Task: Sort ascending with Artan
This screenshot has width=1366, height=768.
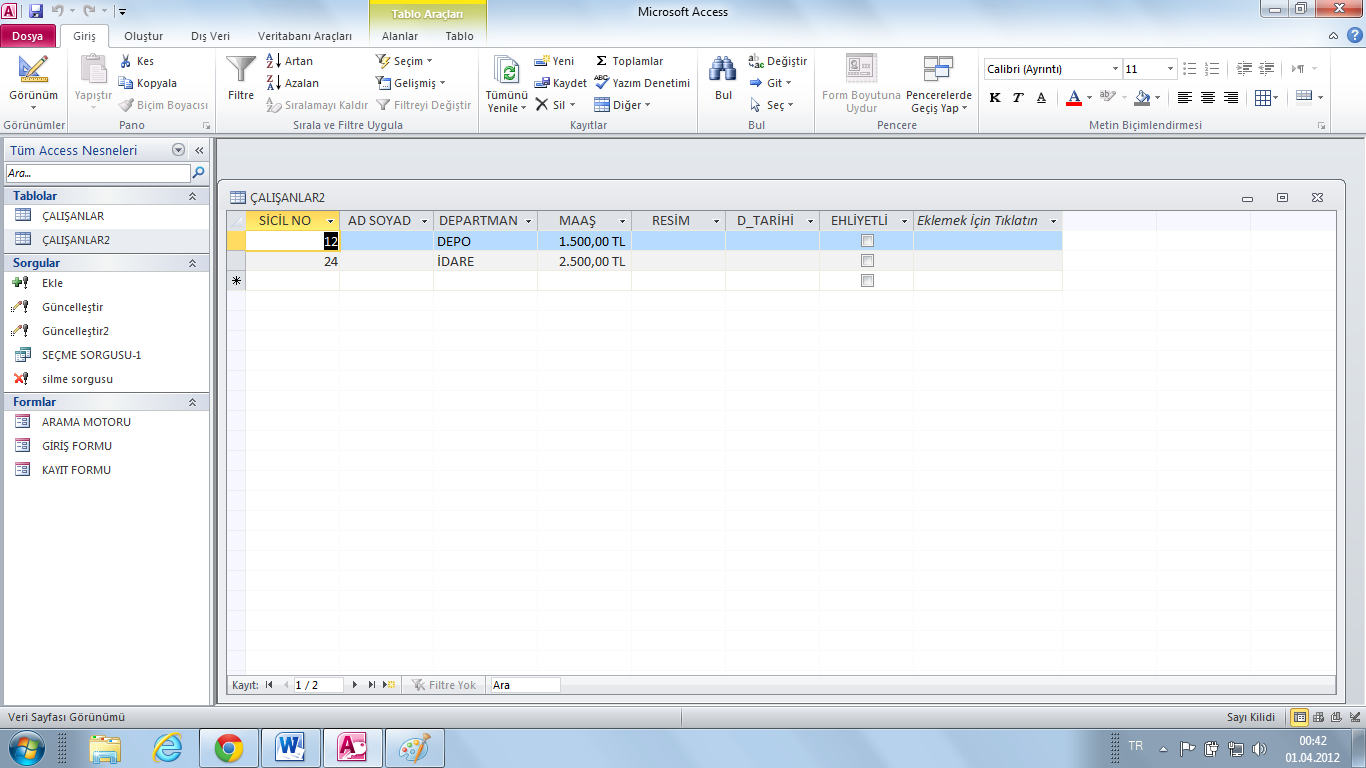Action: [x=291, y=61]
